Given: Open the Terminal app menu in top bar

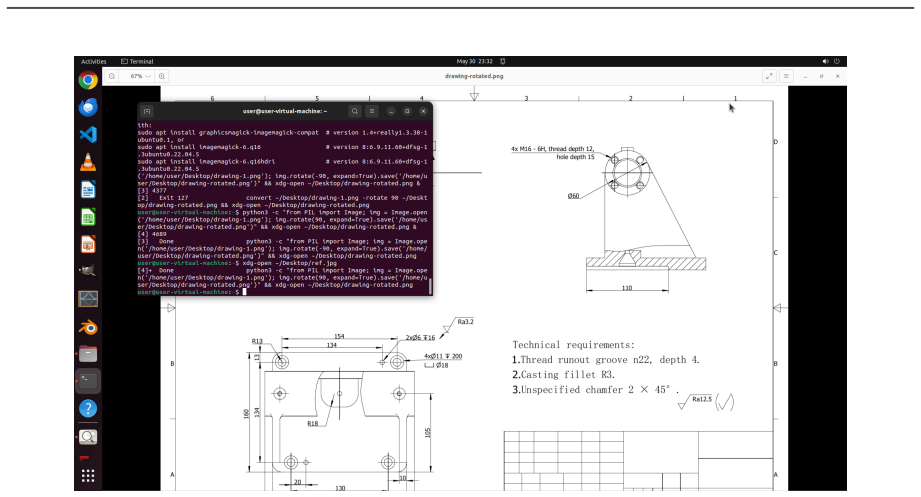Looking at the screenshot, I should [137, 61].
